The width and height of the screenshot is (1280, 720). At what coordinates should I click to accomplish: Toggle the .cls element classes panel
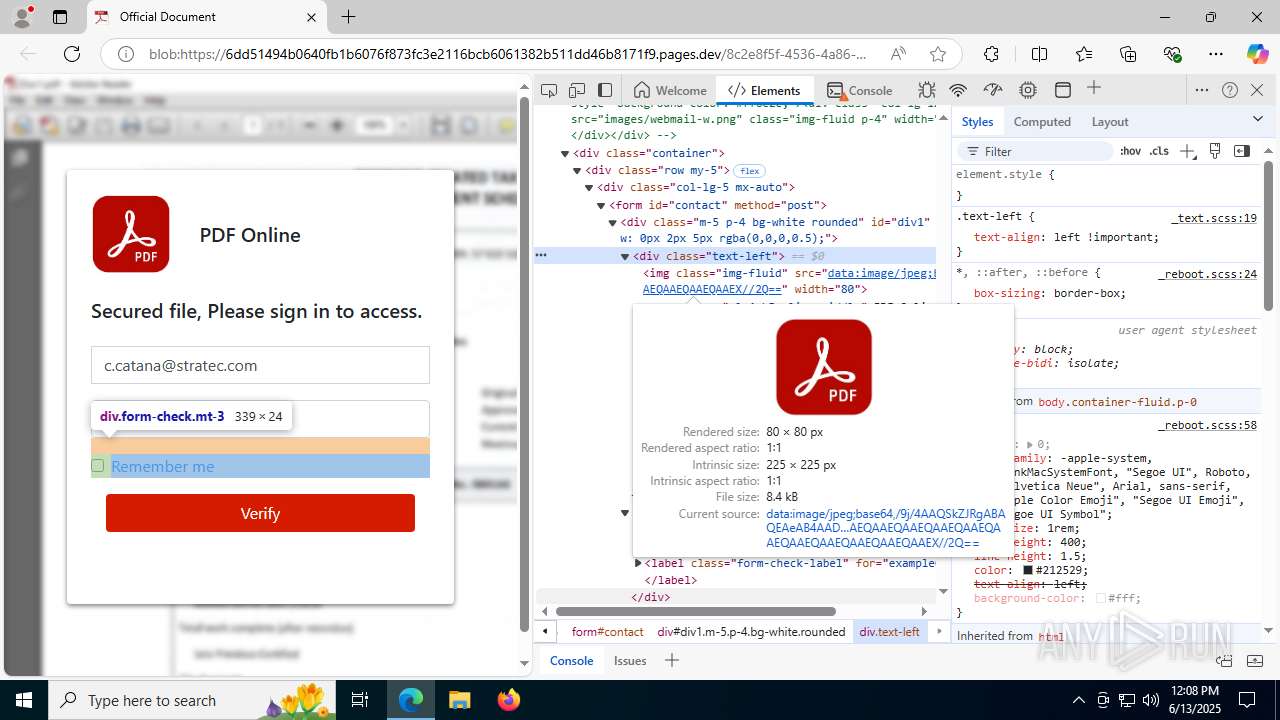pos(1158,151)
